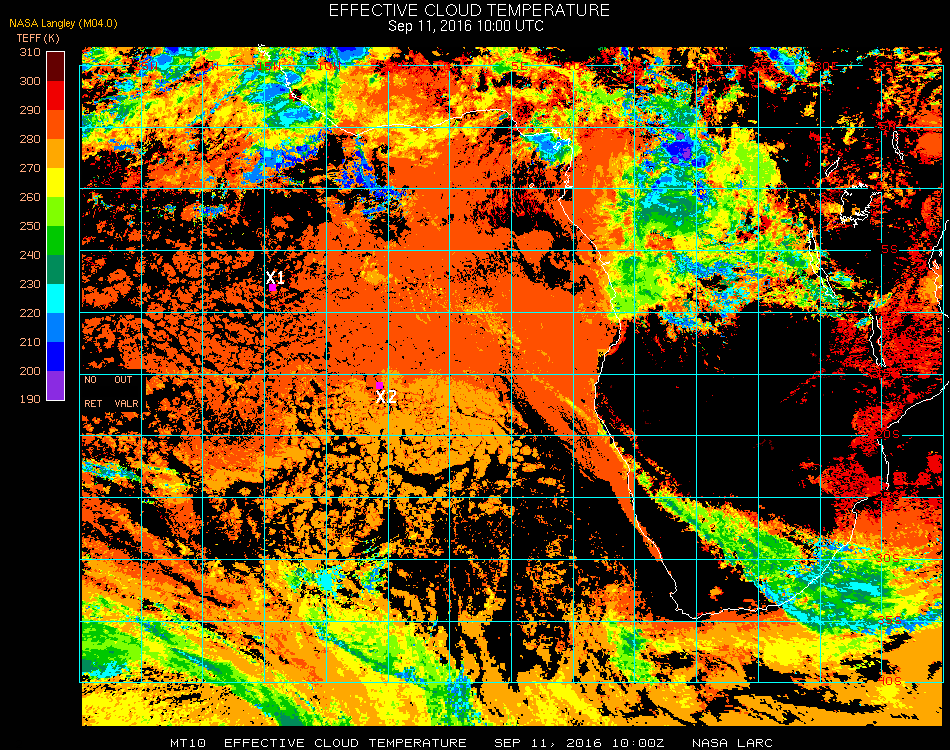Click the 'OUT' text in the map legend
The height and width of the screenshot is (750, 950).
click(x=123, y=380)
